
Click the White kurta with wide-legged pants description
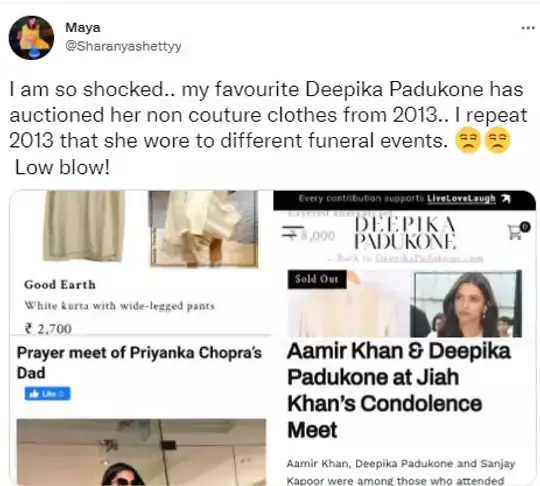click(120, 306)
